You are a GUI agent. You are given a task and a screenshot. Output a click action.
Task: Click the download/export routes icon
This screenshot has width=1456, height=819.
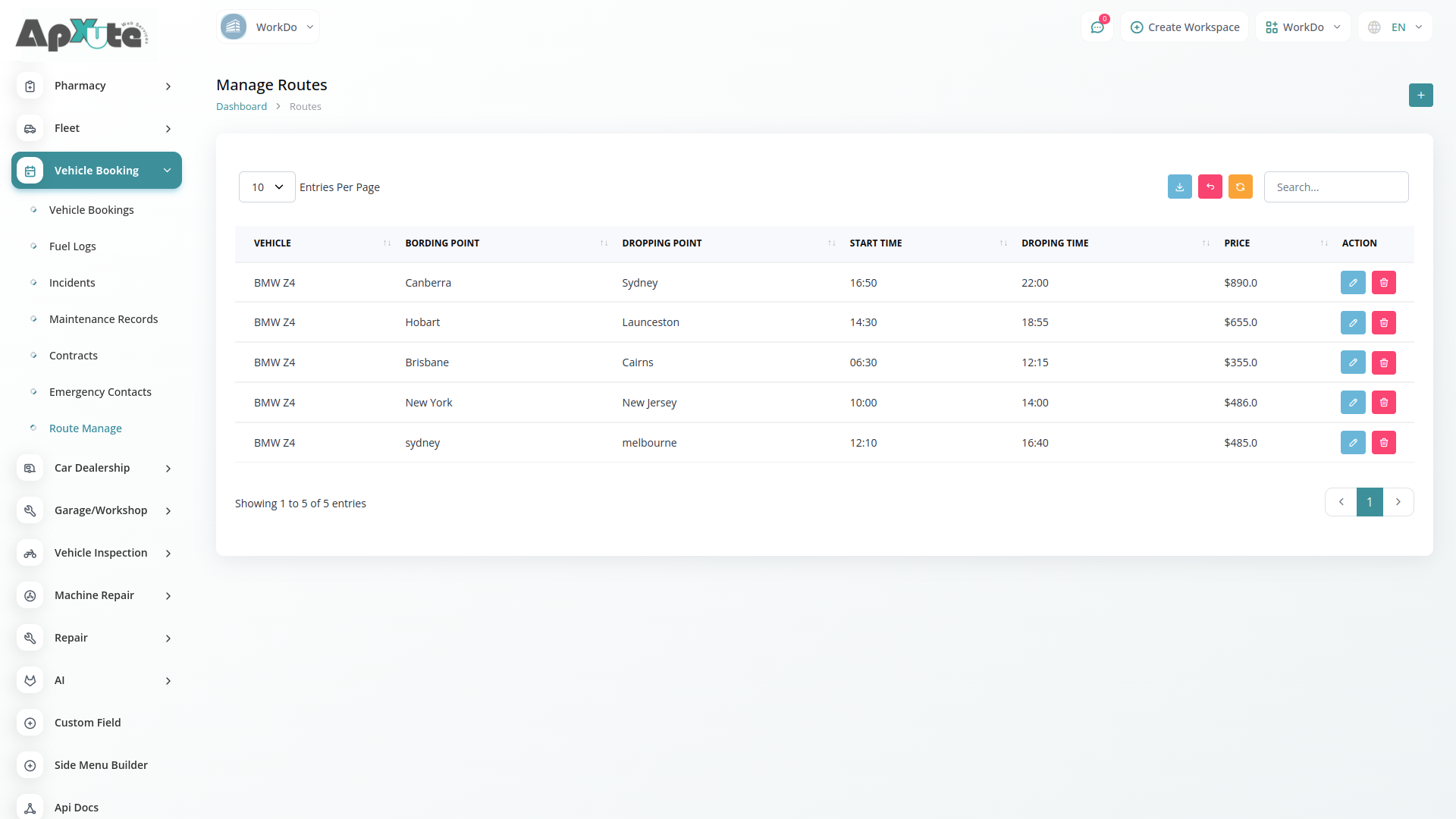[1179, 187]
